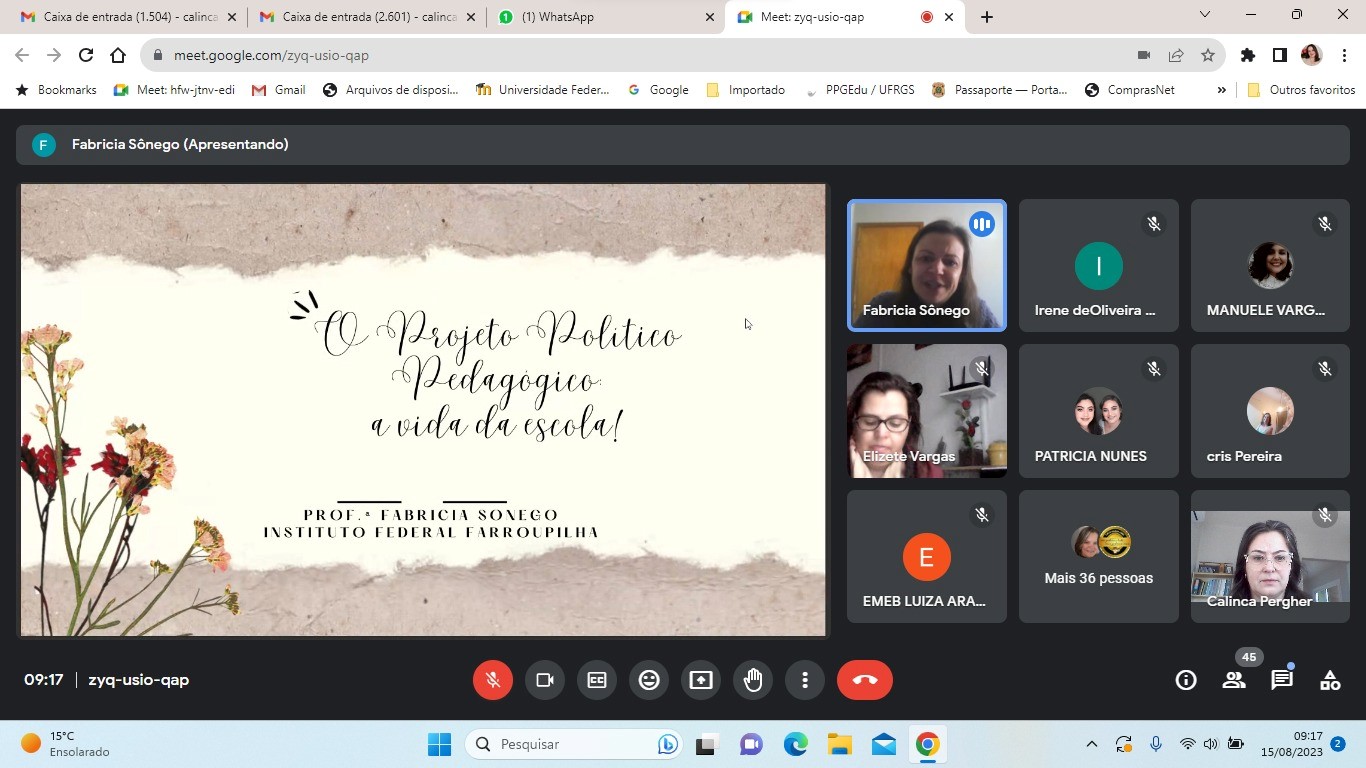The image size is (1366, 768).
Task: Click the Mais 36 pessoas tile
Action: pos(1098,557)
